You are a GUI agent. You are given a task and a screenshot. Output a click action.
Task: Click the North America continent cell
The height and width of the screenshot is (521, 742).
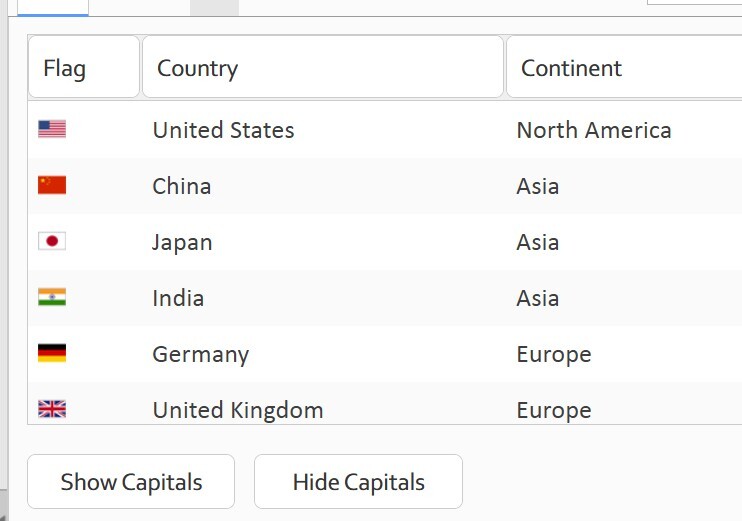pyautogui.click(x=594, y=130)
